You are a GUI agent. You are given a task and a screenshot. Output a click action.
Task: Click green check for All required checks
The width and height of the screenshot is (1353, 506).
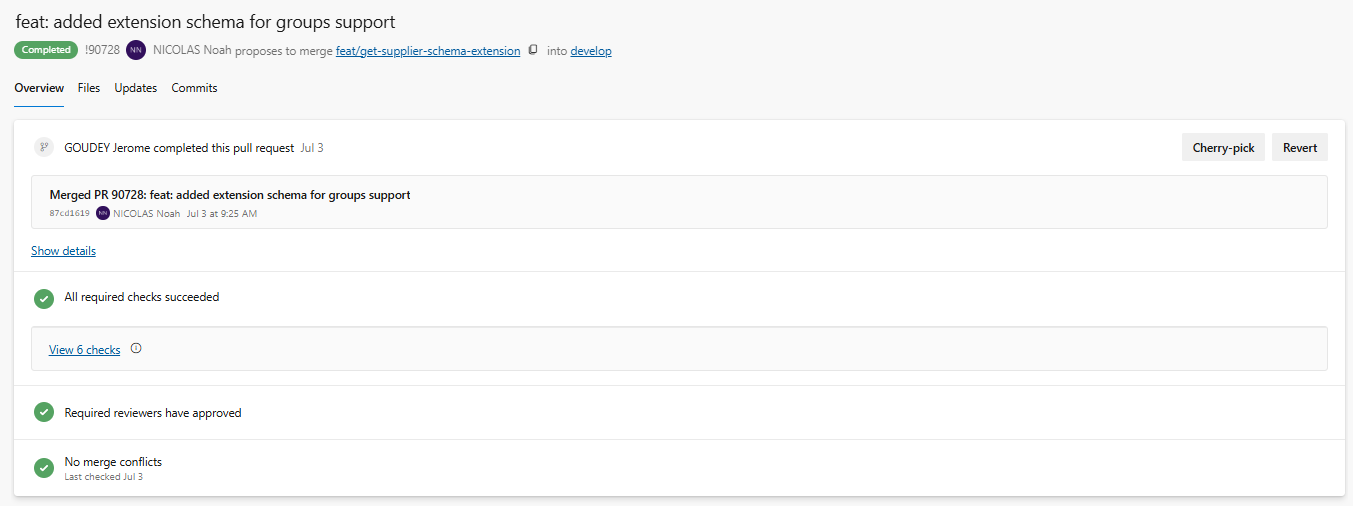[x=44, y=298]
